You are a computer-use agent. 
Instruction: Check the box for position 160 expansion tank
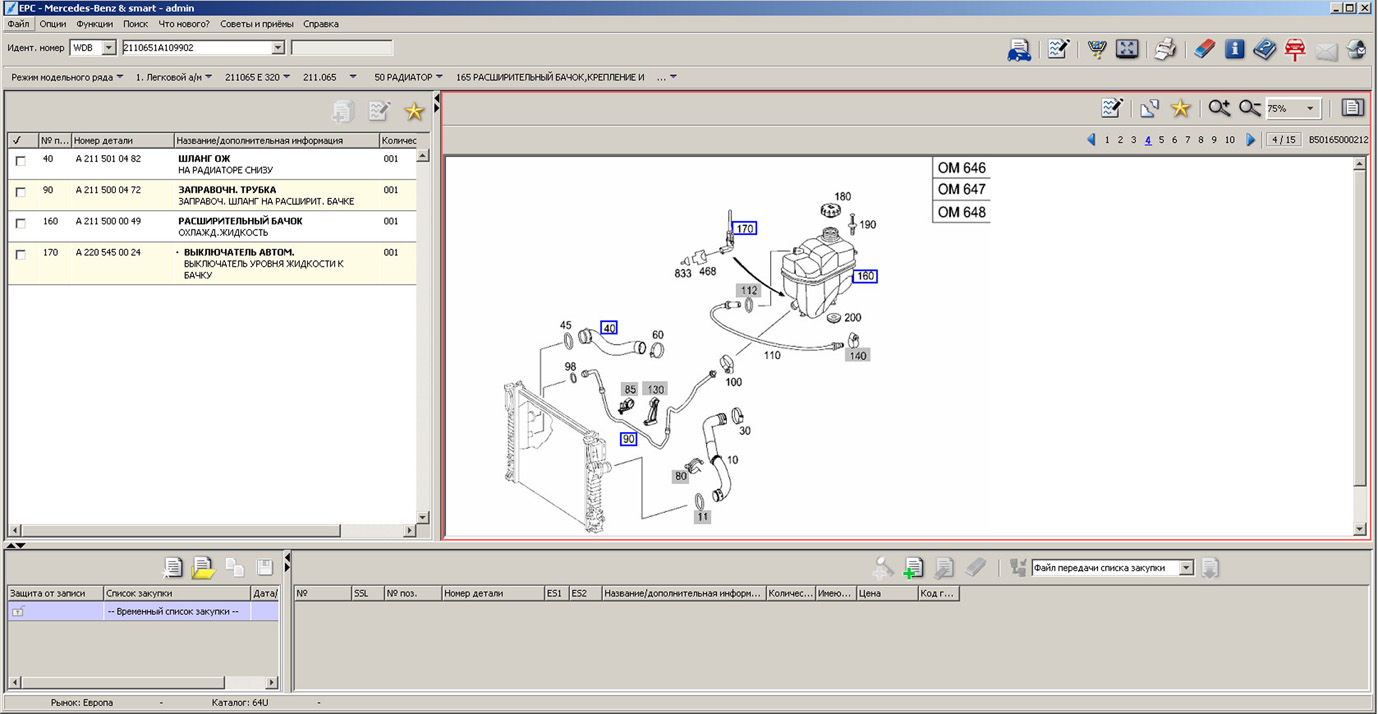pos(20,223)
